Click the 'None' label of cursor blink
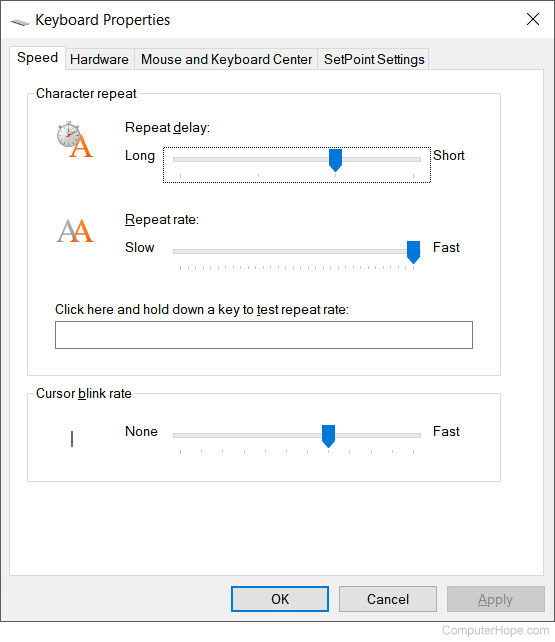 141,431
